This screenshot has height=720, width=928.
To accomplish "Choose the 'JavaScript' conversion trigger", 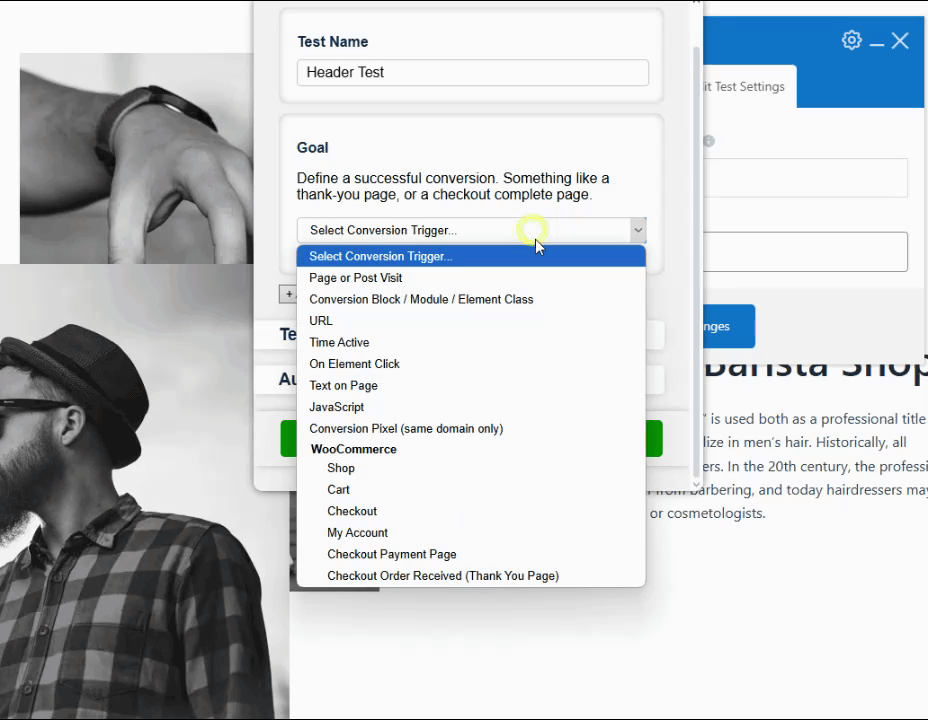I will point(336,407).
